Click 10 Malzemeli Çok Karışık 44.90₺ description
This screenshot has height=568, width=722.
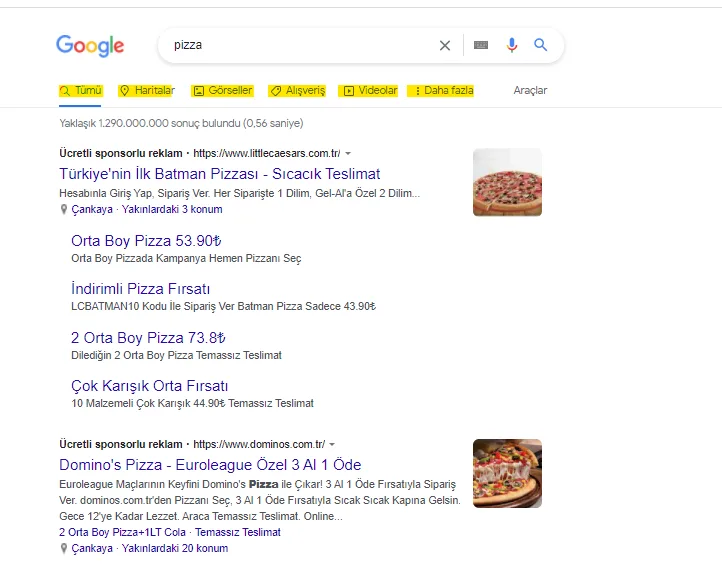(x=192, y=404)
